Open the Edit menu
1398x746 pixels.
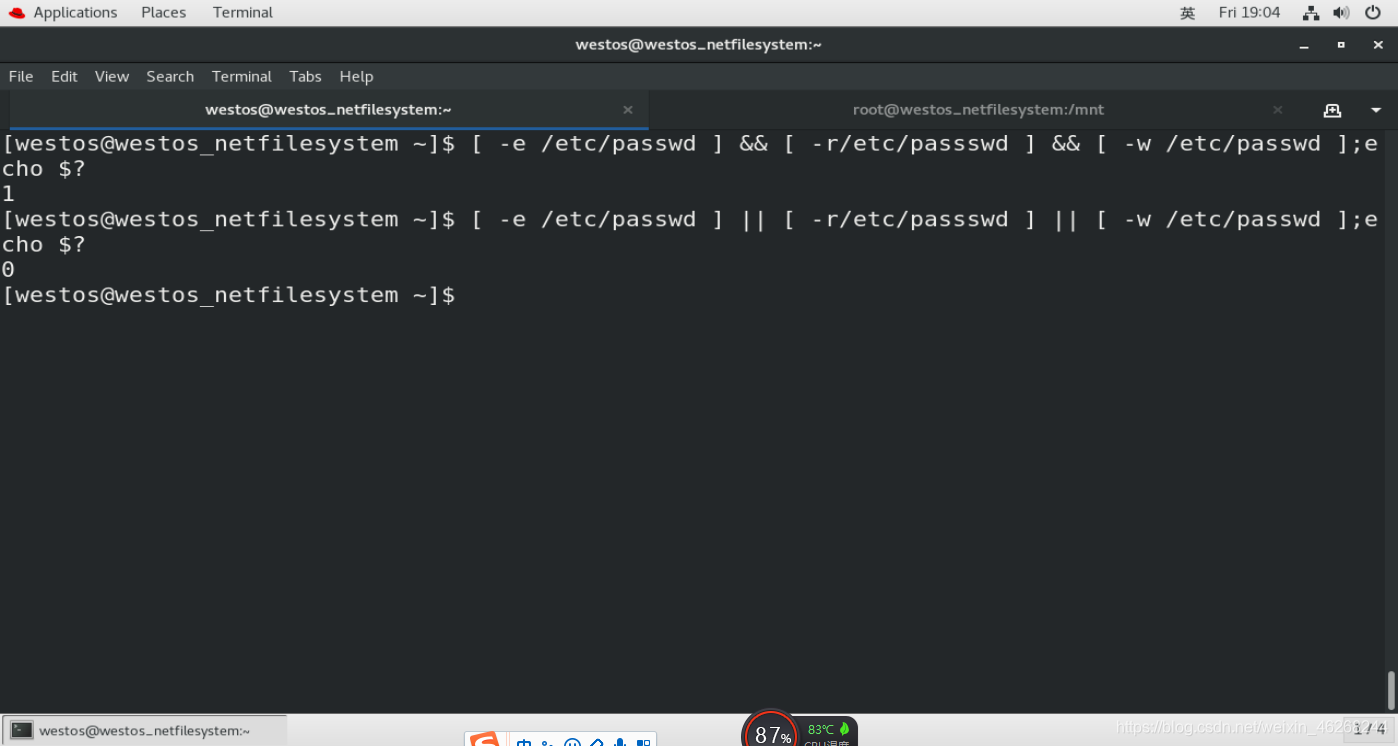tap(64, 76)
